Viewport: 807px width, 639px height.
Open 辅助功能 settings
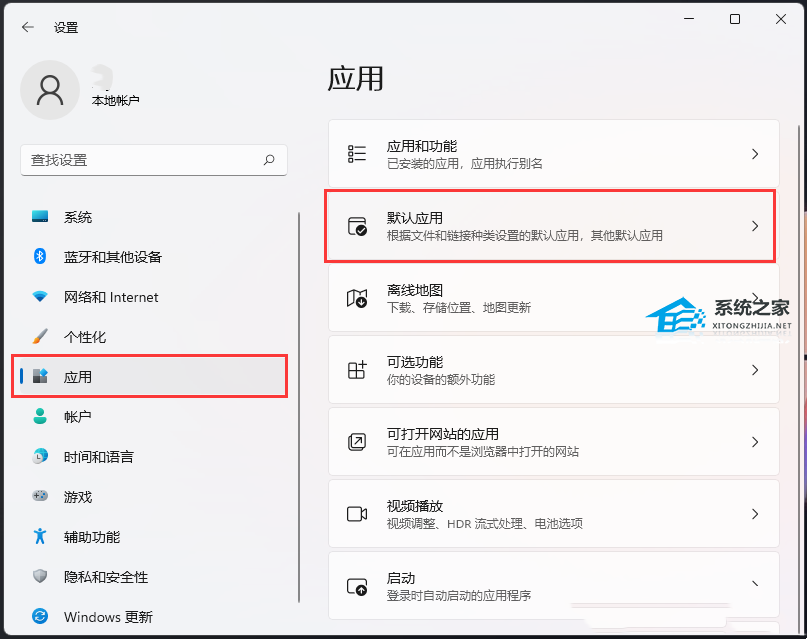[153, 537]
